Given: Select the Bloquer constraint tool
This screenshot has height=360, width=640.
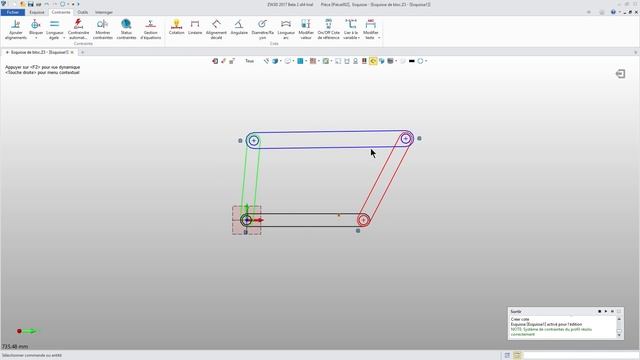Looking at the screenshot, I should coord(36,27).
